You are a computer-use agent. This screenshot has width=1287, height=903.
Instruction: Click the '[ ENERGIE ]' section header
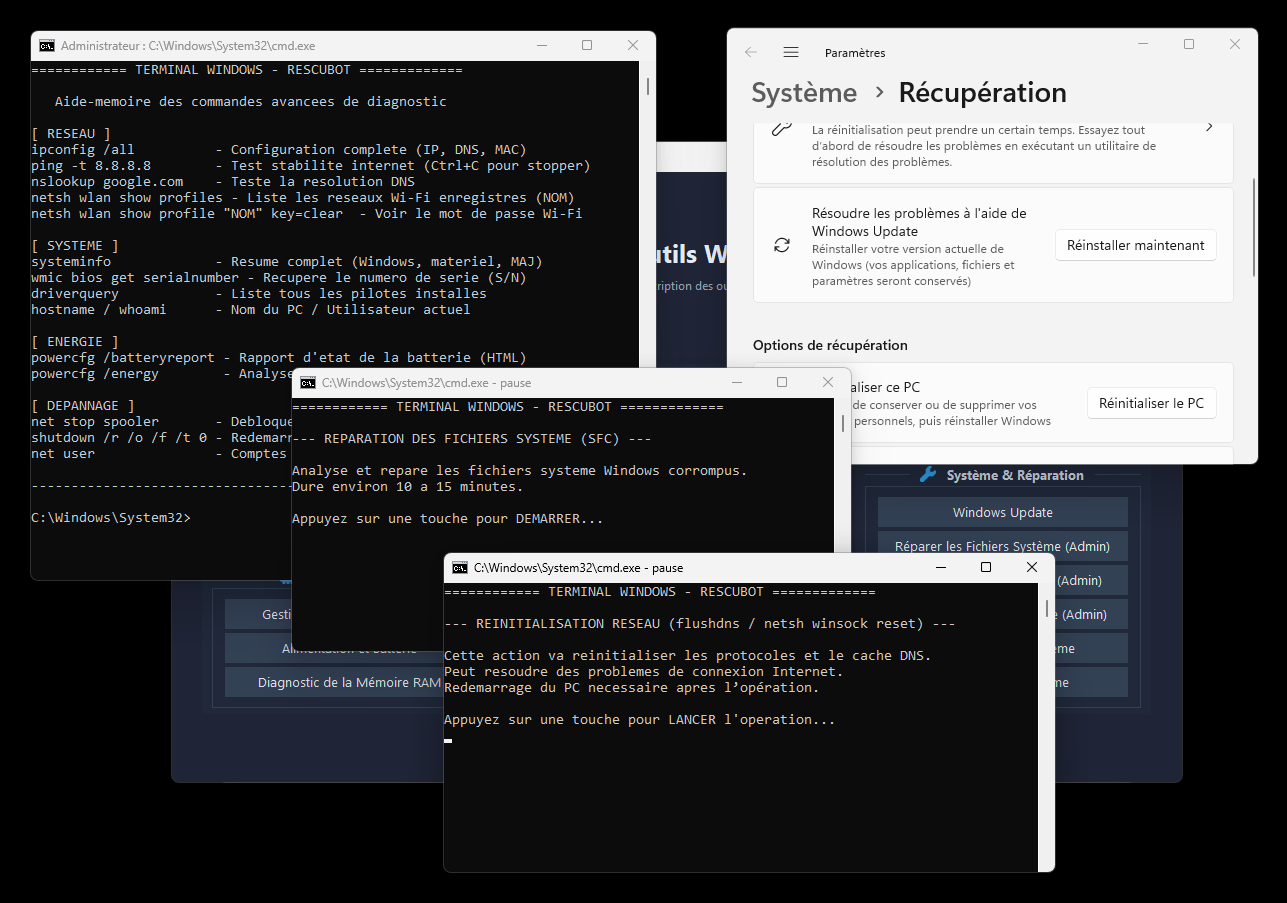(x=75, y=342)
